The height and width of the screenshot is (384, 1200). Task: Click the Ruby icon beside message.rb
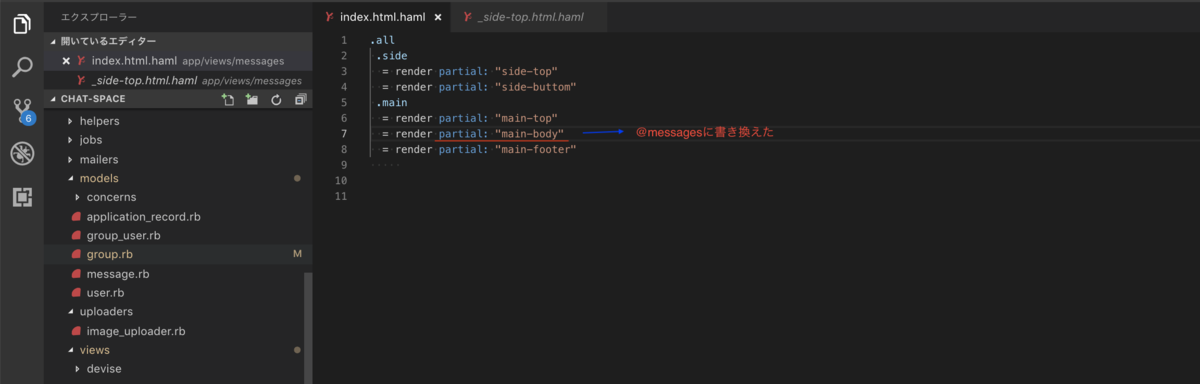77,274
